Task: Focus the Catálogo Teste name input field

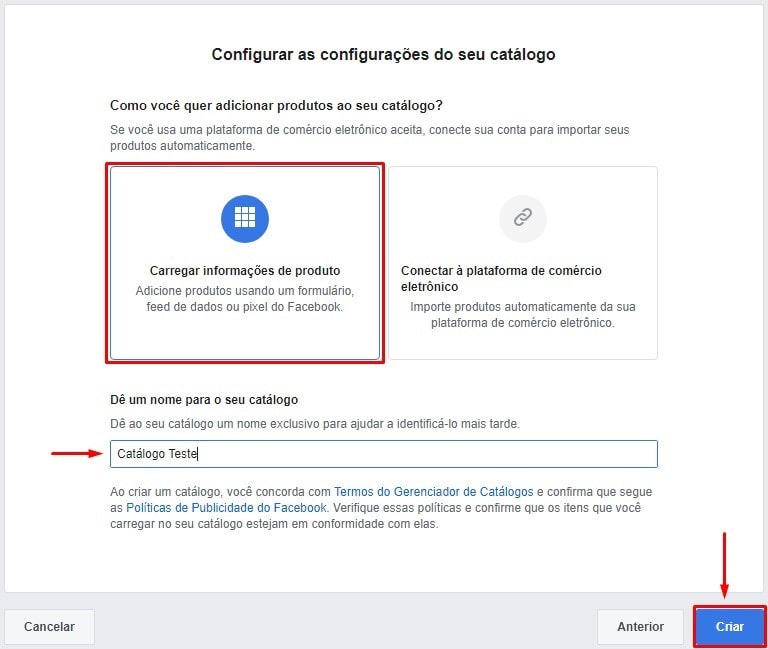Action: (x=384, y=454)
